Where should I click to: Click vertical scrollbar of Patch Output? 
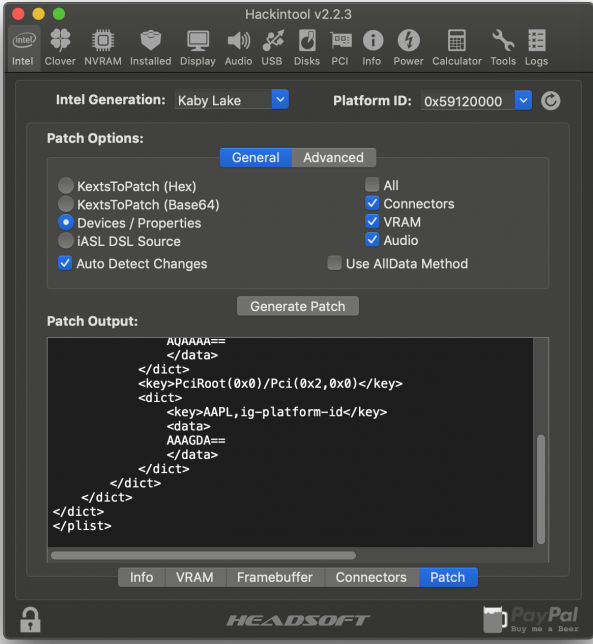[x=541, y=489]
